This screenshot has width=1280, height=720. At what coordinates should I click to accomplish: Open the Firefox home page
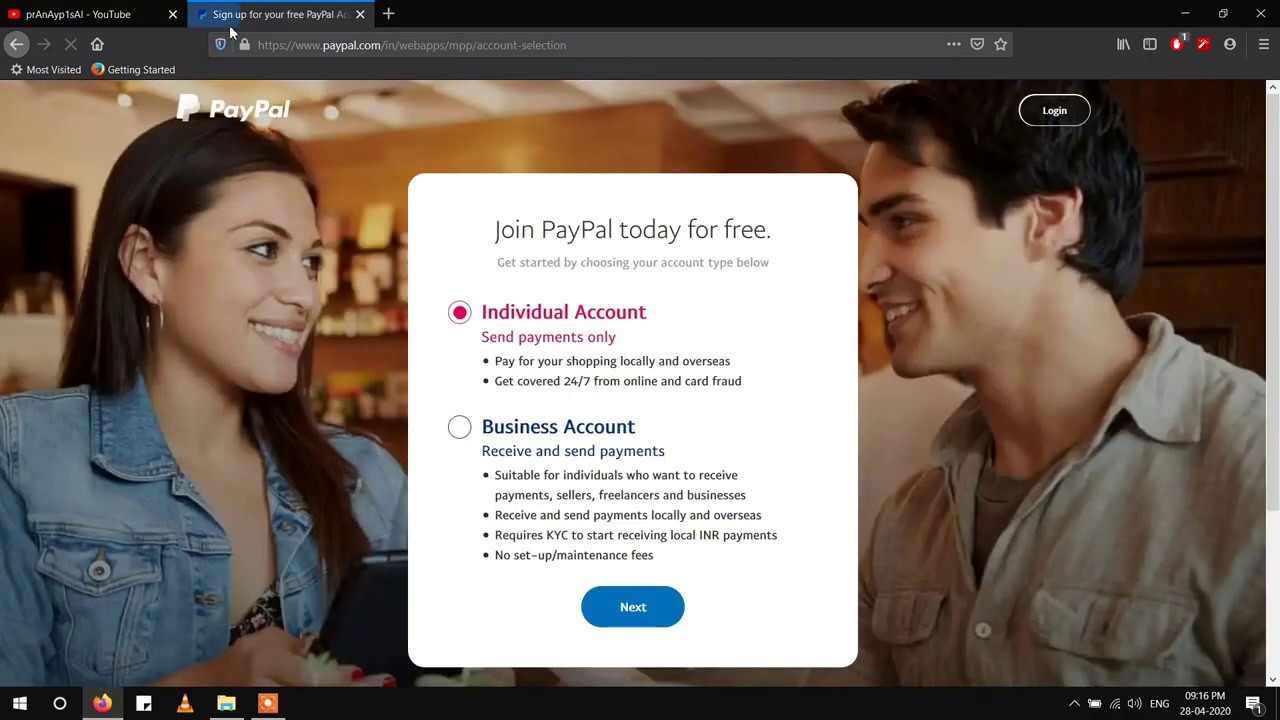click(x=97, y=44)
